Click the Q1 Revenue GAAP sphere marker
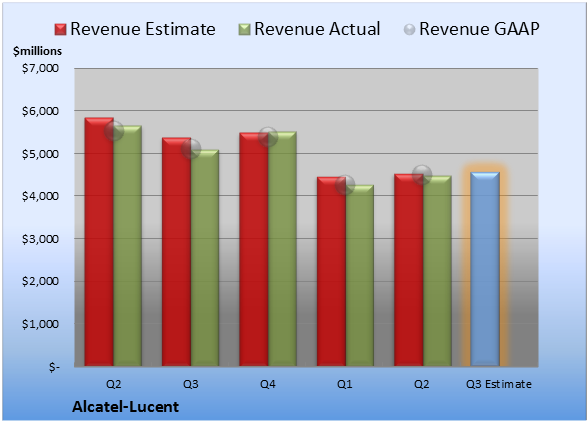Viewport: 588px width, 422px height. pyautogui.click(x=345, y=185)
